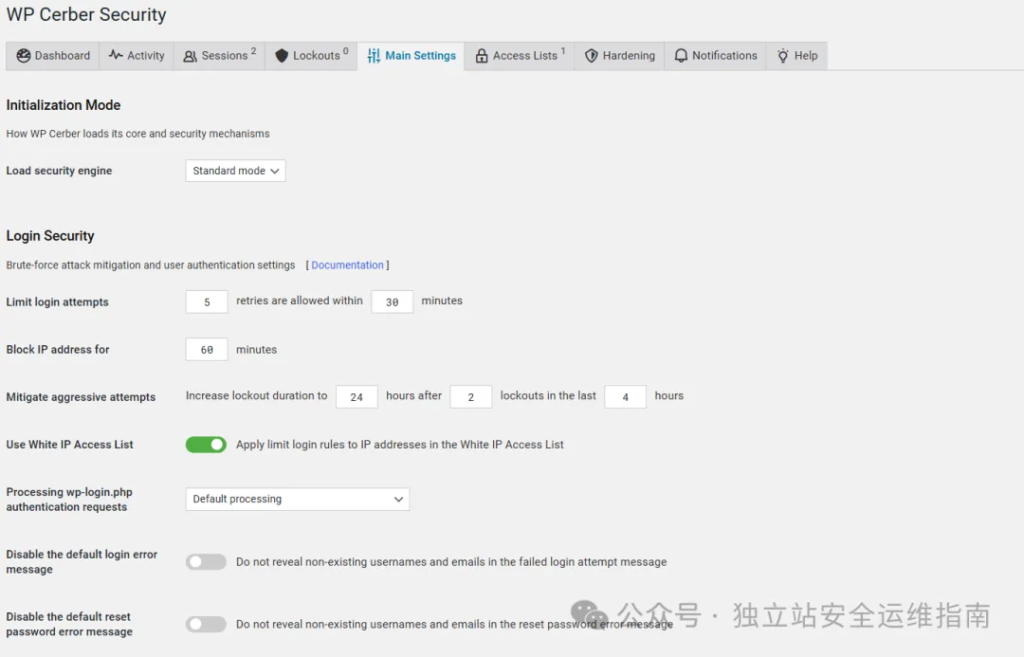Click the last hours period field

coord(625,396)
